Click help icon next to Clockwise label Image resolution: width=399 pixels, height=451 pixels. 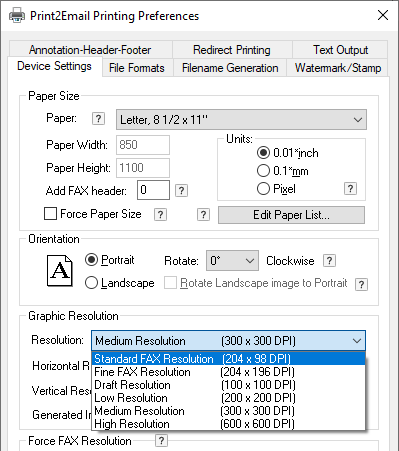[329, 261]
